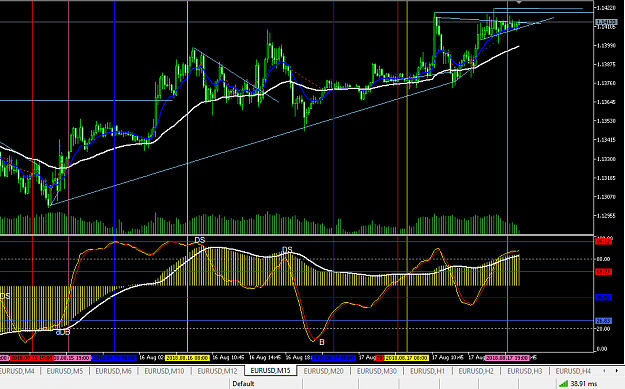Click the pink 2018.08.15 19:00 date label
This screenshot has width=625, height=389.
72,358
